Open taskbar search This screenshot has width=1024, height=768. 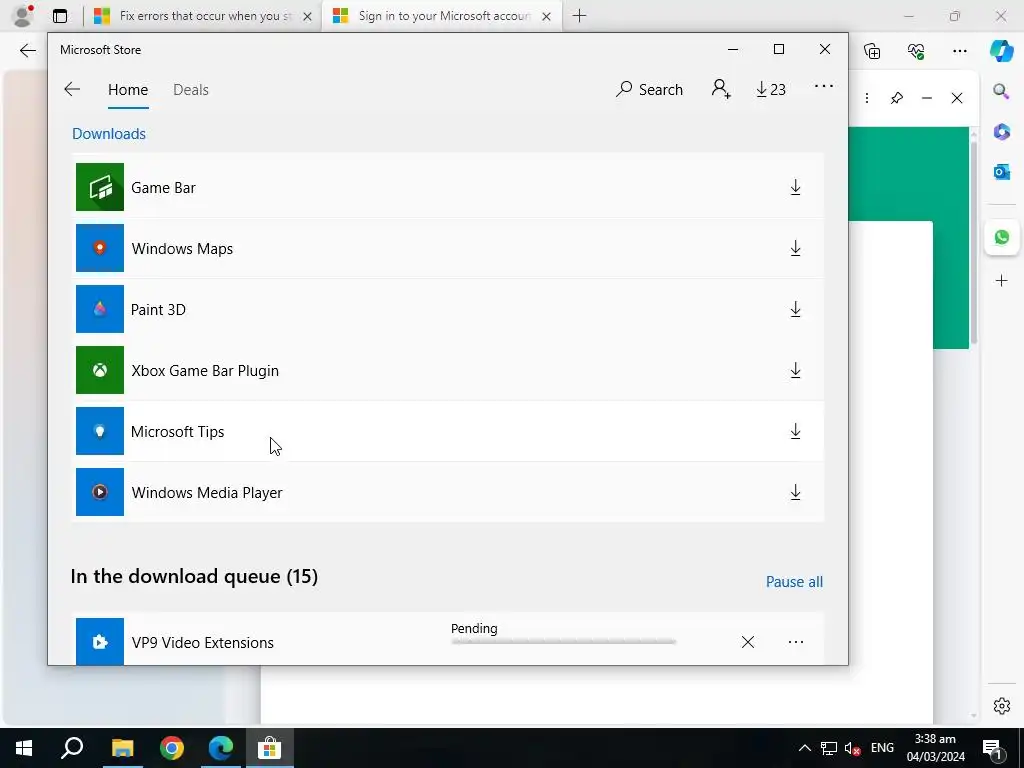[72, 748]
